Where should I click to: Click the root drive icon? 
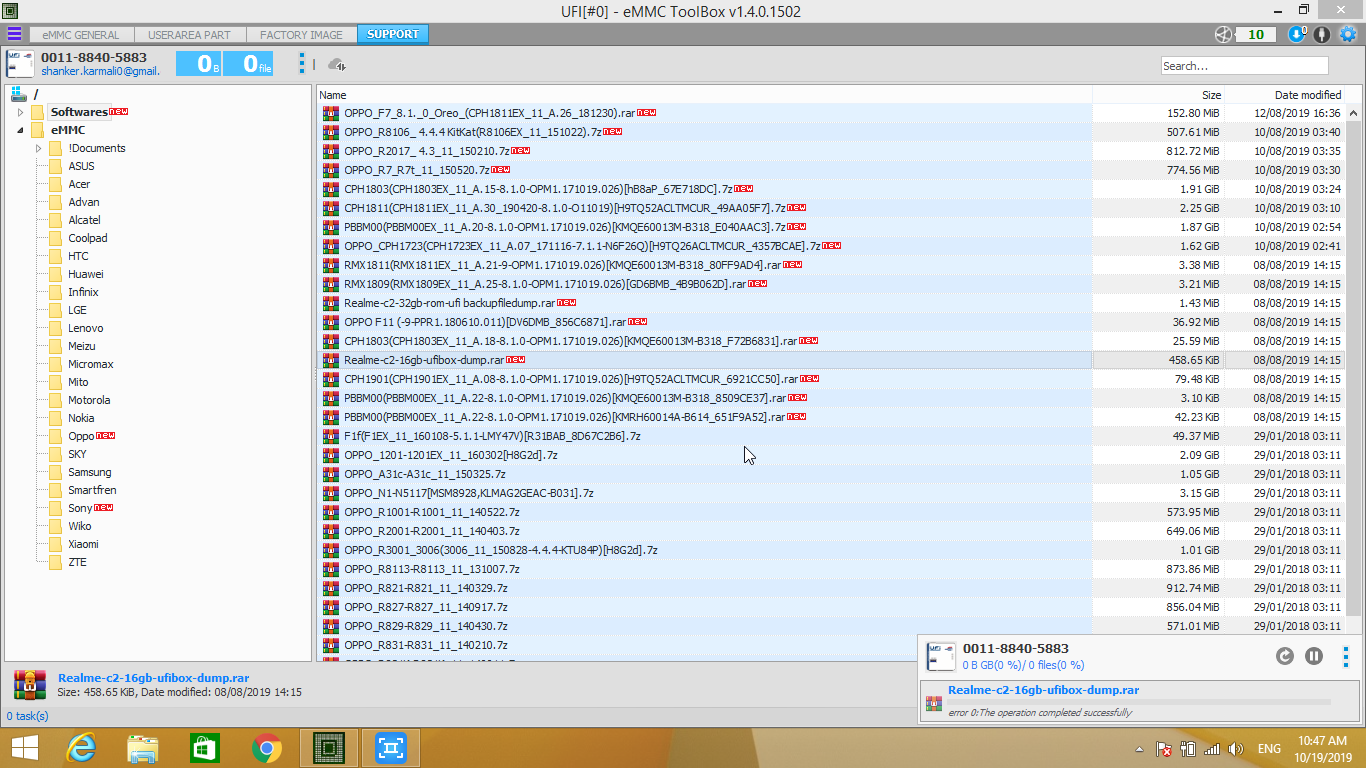tap(18, 93)
